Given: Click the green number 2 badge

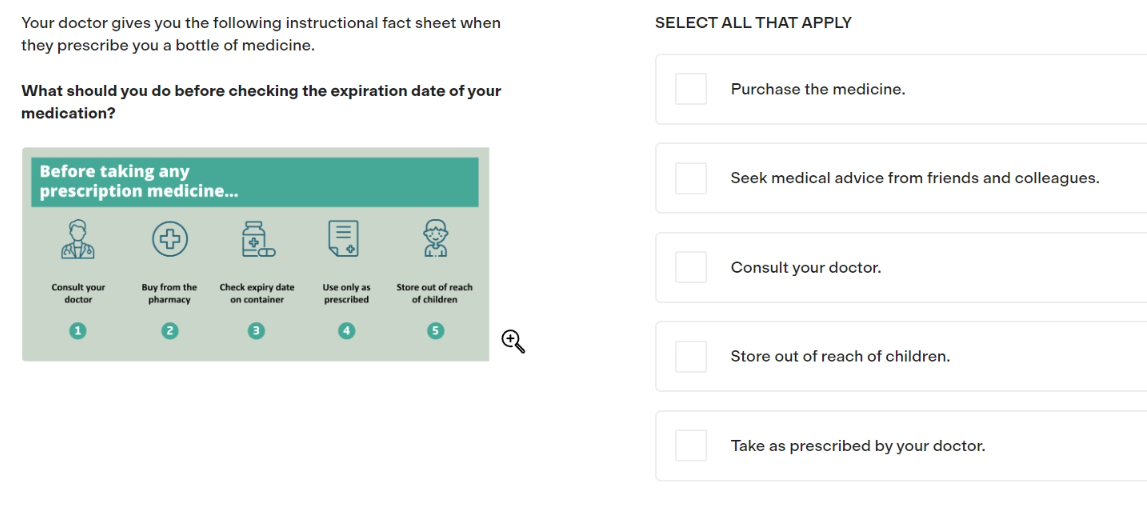Looking at the screenshot, I should pyautogui.click(x=170, y=331).
